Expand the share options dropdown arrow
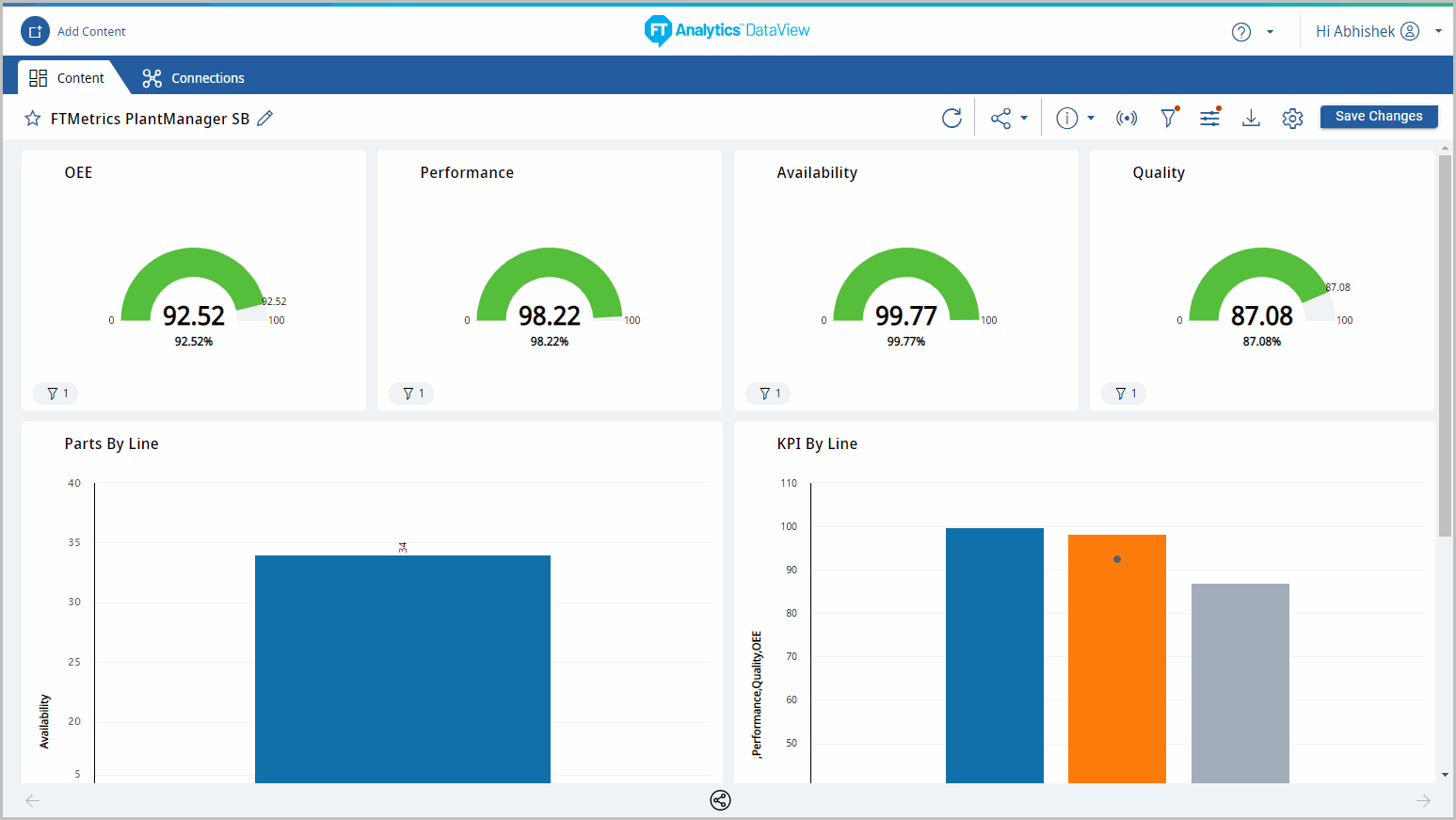 click(1024, 118)
